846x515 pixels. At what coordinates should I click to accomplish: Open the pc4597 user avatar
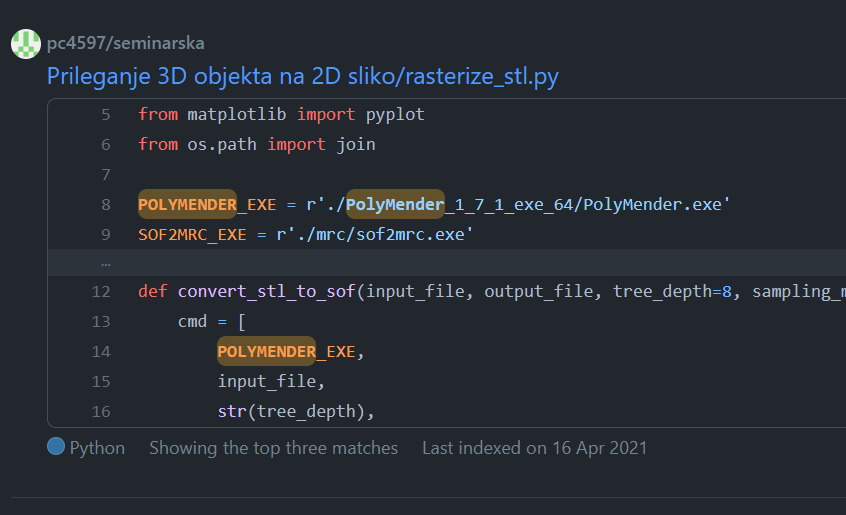click(x=26, y=44)
